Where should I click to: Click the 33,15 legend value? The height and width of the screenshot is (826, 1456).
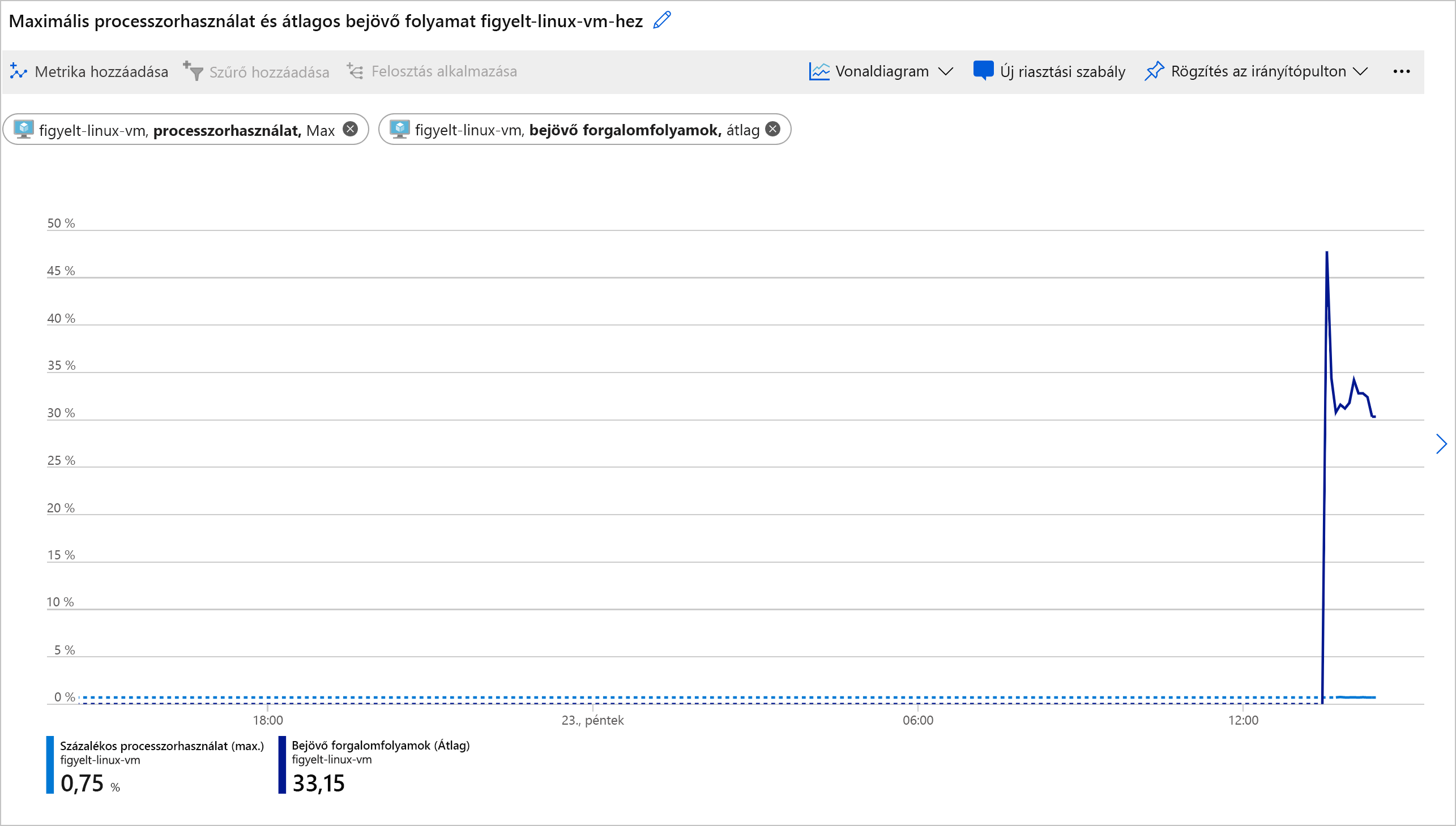tap(318, 784)
